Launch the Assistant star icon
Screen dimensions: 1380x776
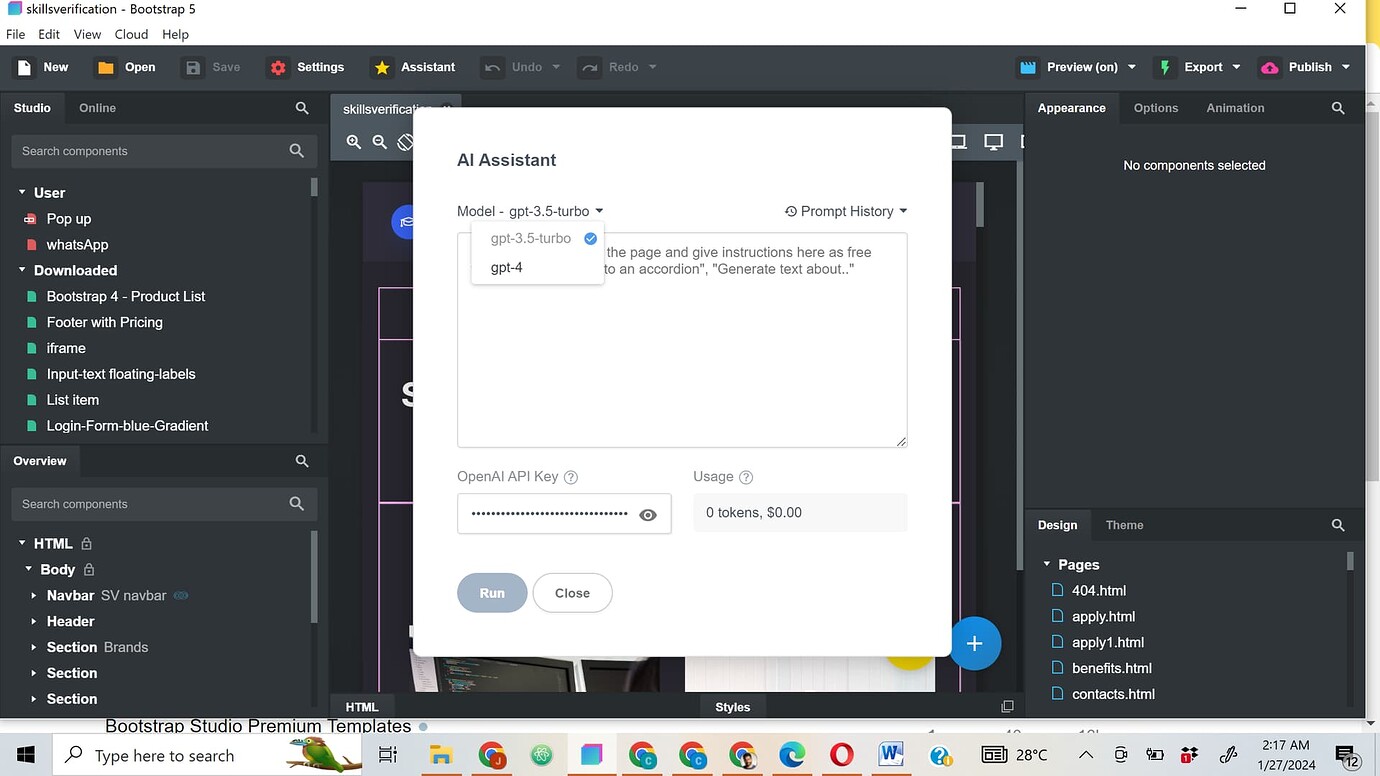click(381, 67)
